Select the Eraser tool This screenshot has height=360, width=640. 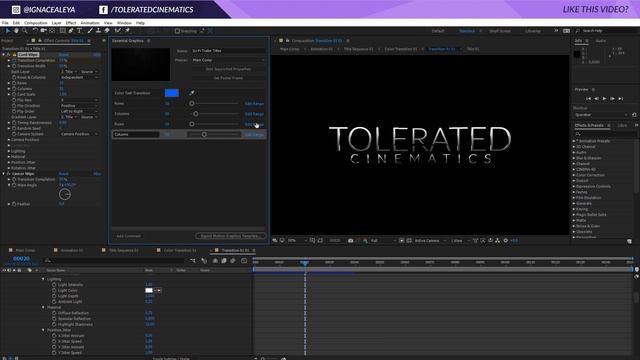107,31
